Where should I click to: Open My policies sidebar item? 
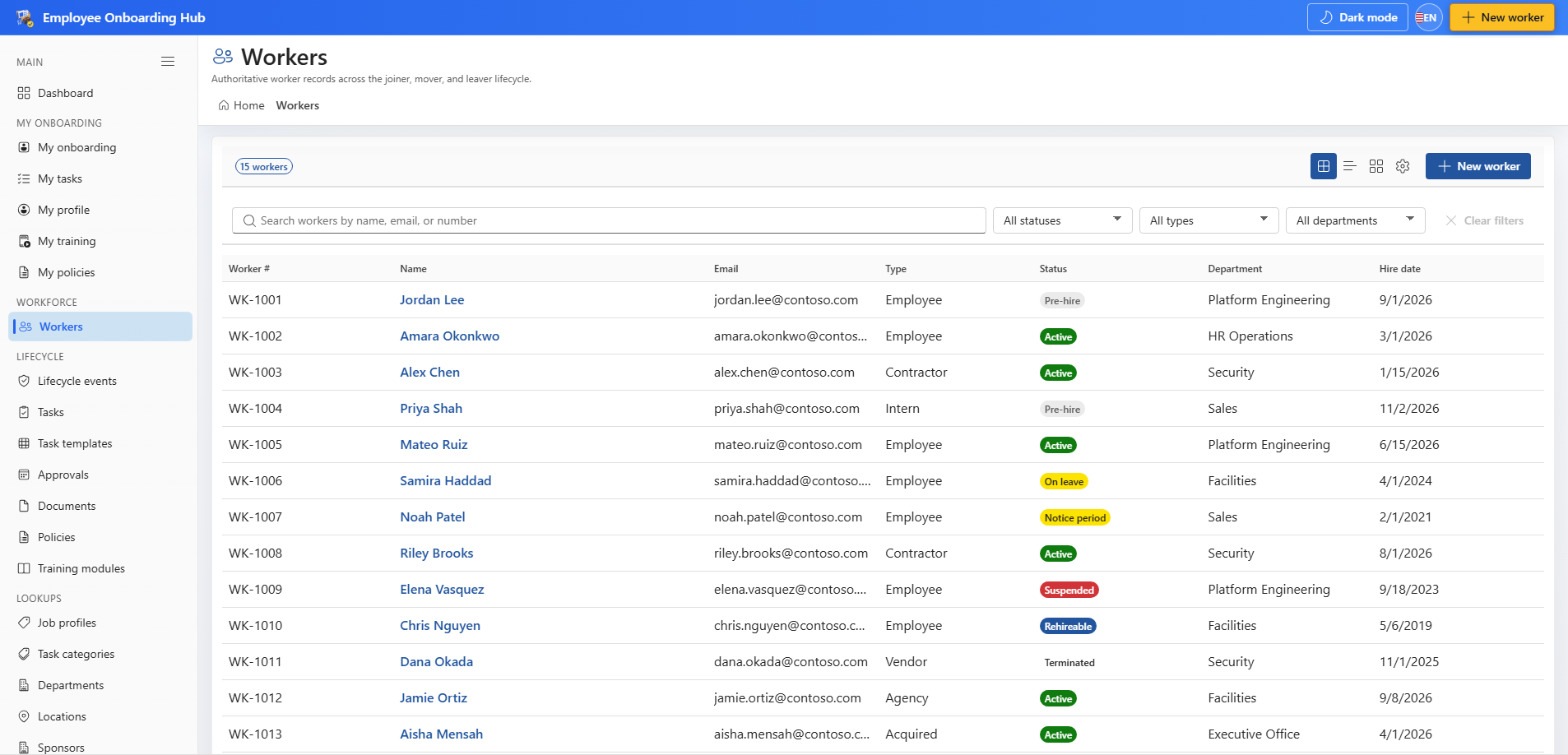[x=100, y=272]
